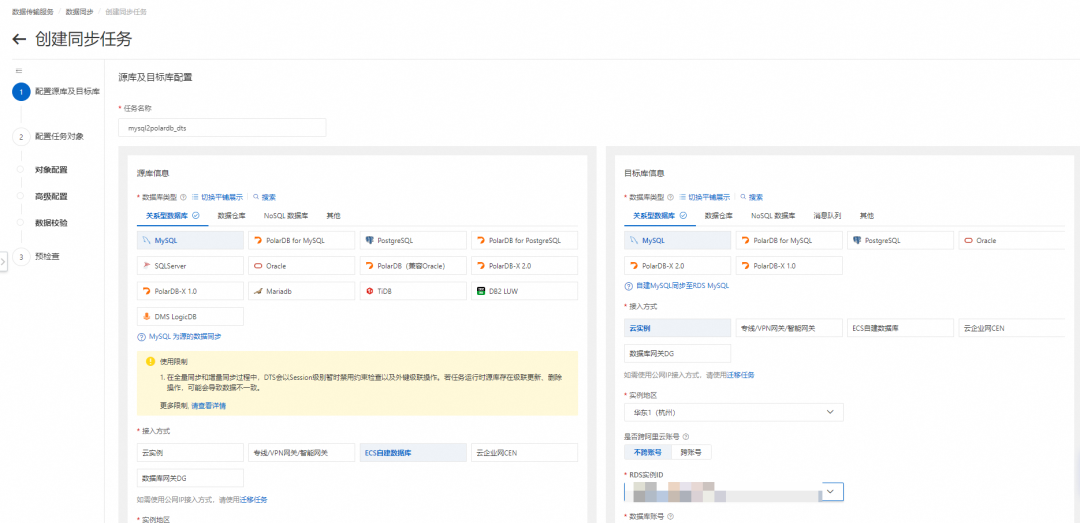Select source PolarDB for PostgreSQL type
Image resolution: width=1080 pixels, height=523 pixels.
click(524, 240)
